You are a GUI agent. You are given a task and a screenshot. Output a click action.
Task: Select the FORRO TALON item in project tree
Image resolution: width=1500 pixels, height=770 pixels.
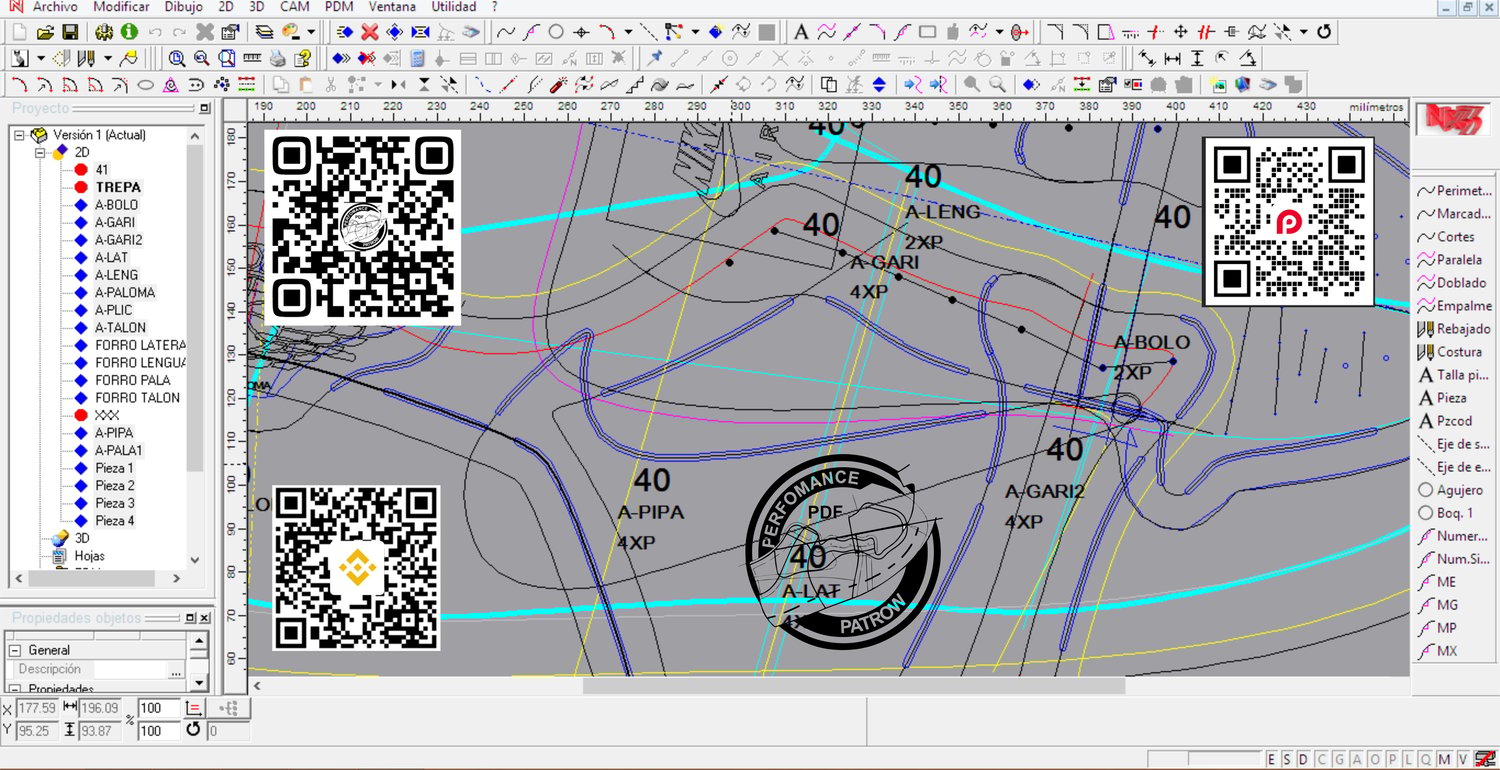click(137, 398)
